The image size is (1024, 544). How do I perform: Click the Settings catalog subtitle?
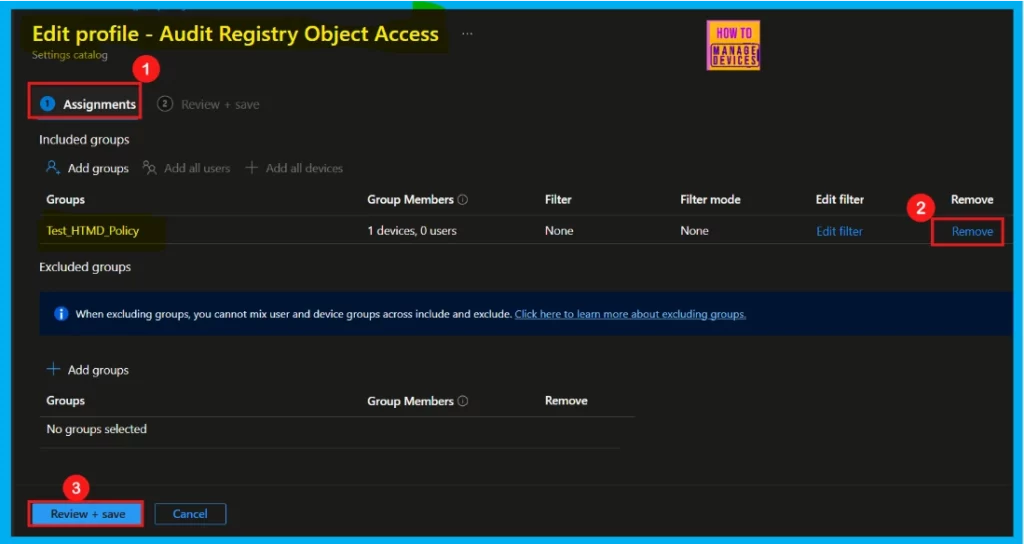tap(70, 56)
